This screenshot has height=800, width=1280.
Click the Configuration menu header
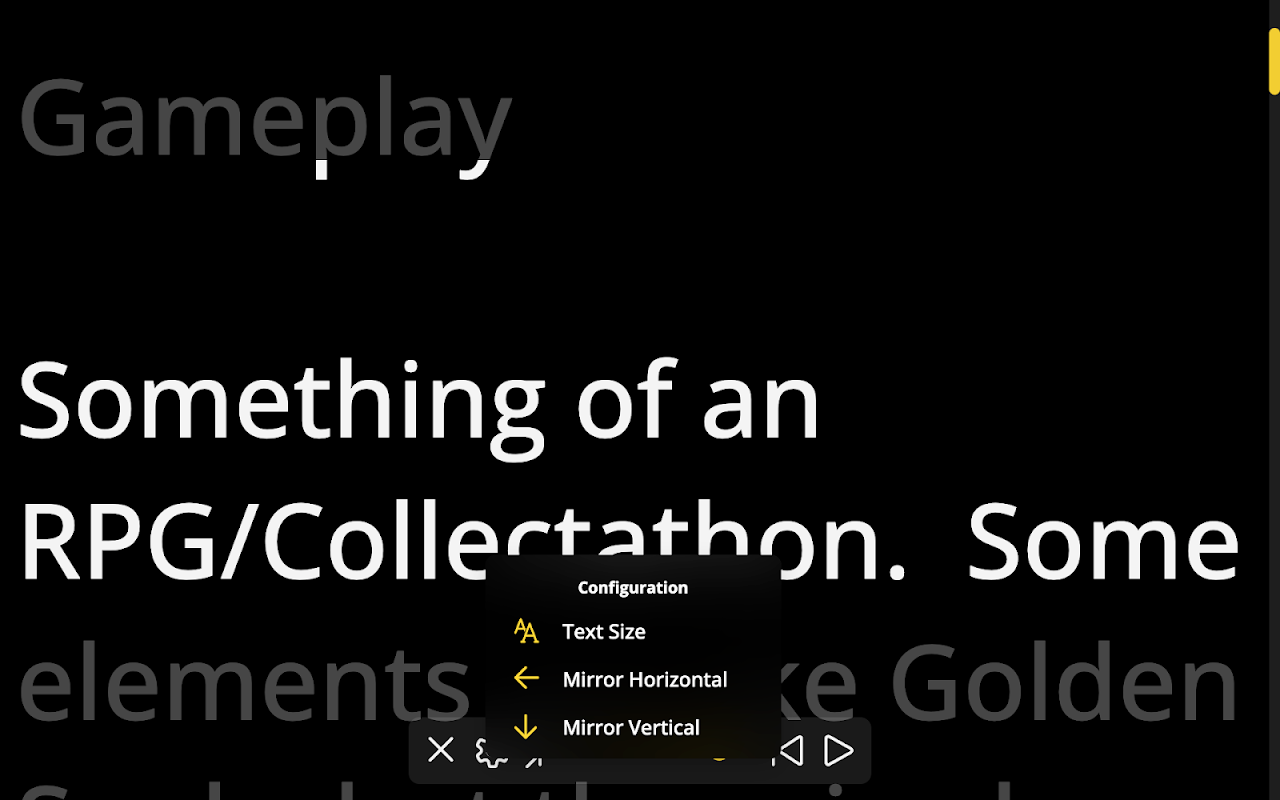click(x=633, y=587)
